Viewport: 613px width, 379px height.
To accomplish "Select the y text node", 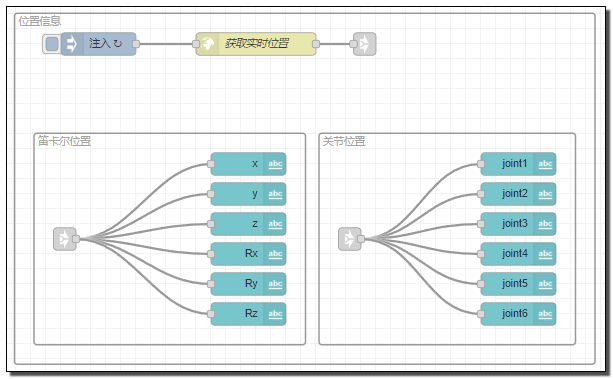I will (x=248, y=194).
